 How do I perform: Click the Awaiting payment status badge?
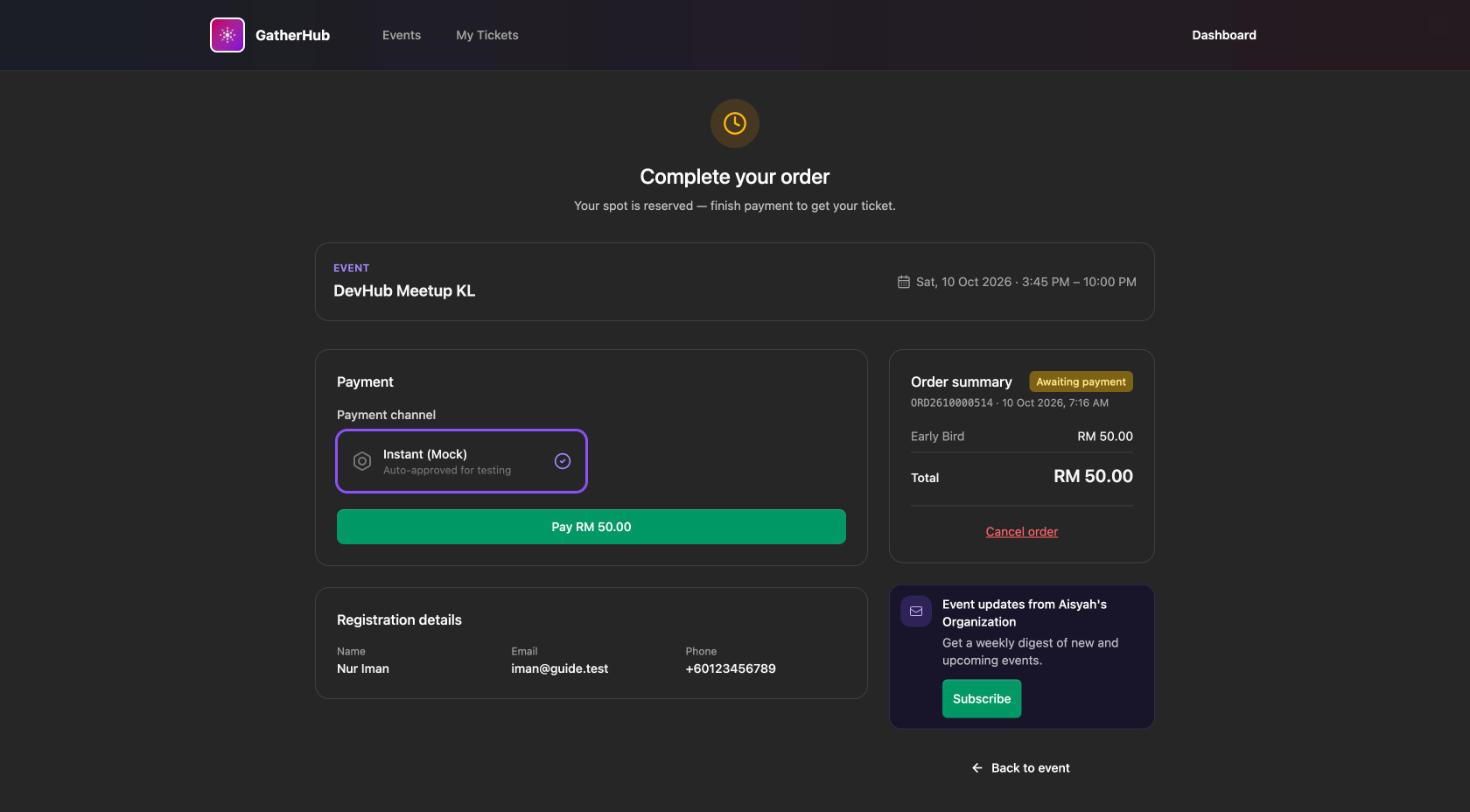(1081, 382)
